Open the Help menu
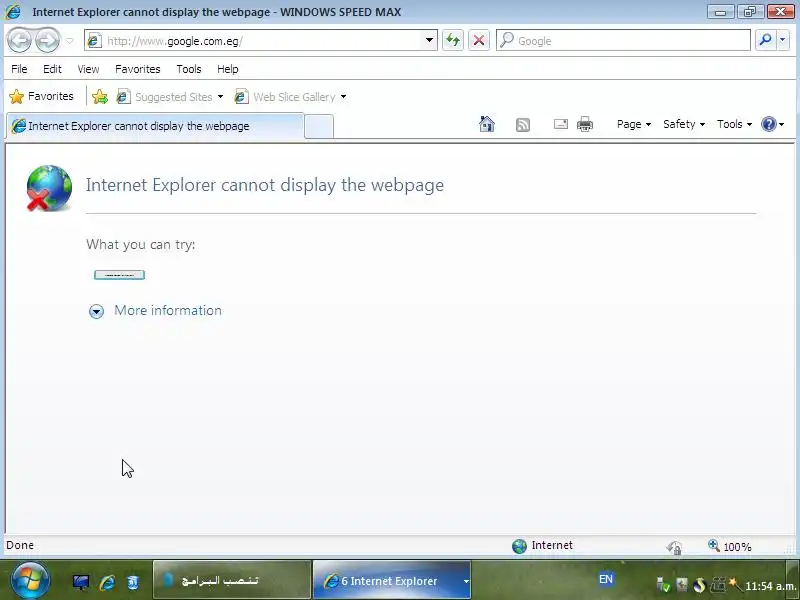The image size is (800, 600). pos(228,69)
